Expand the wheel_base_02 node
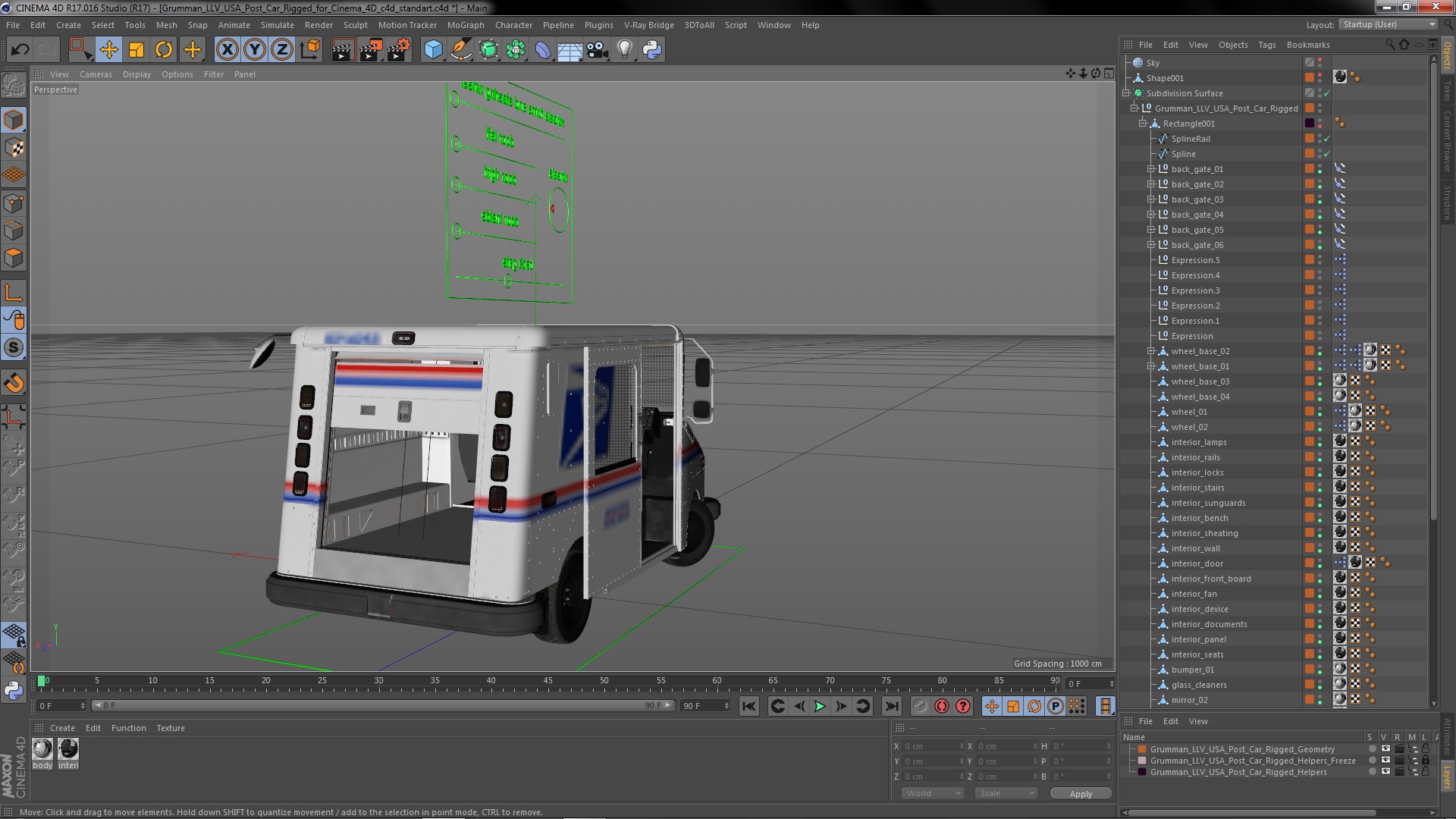Viewport: 1456px width, 819px height. pyautogui.click(x=1151, y=351)
